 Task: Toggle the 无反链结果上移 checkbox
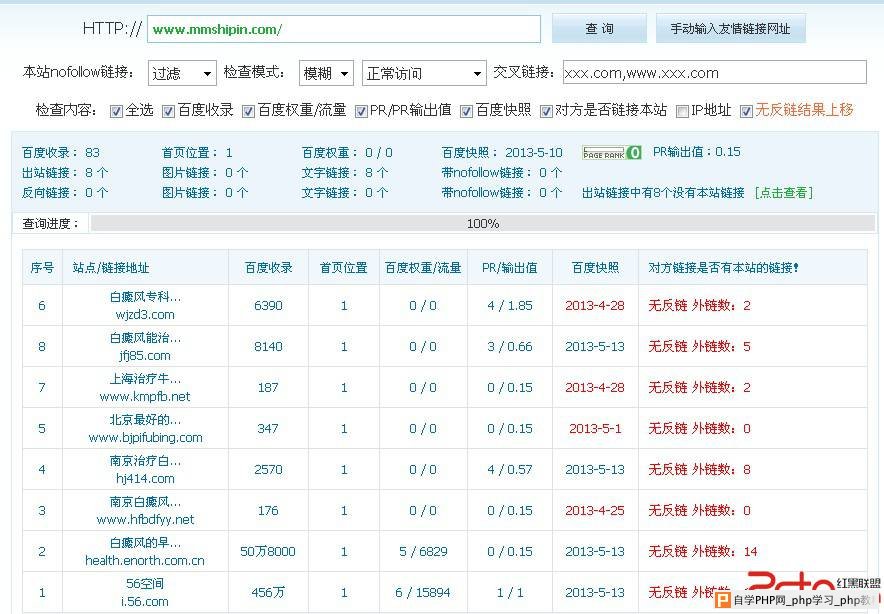click(x=746, y=111)
